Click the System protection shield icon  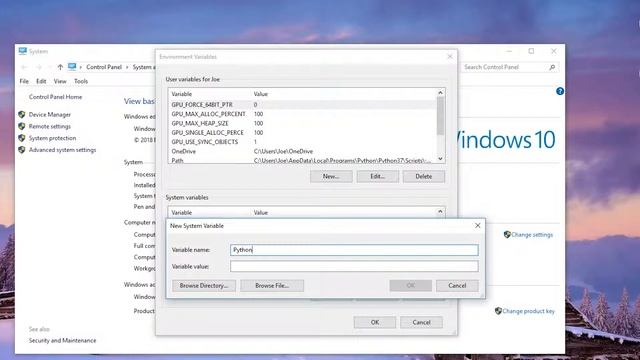[22, 138]
